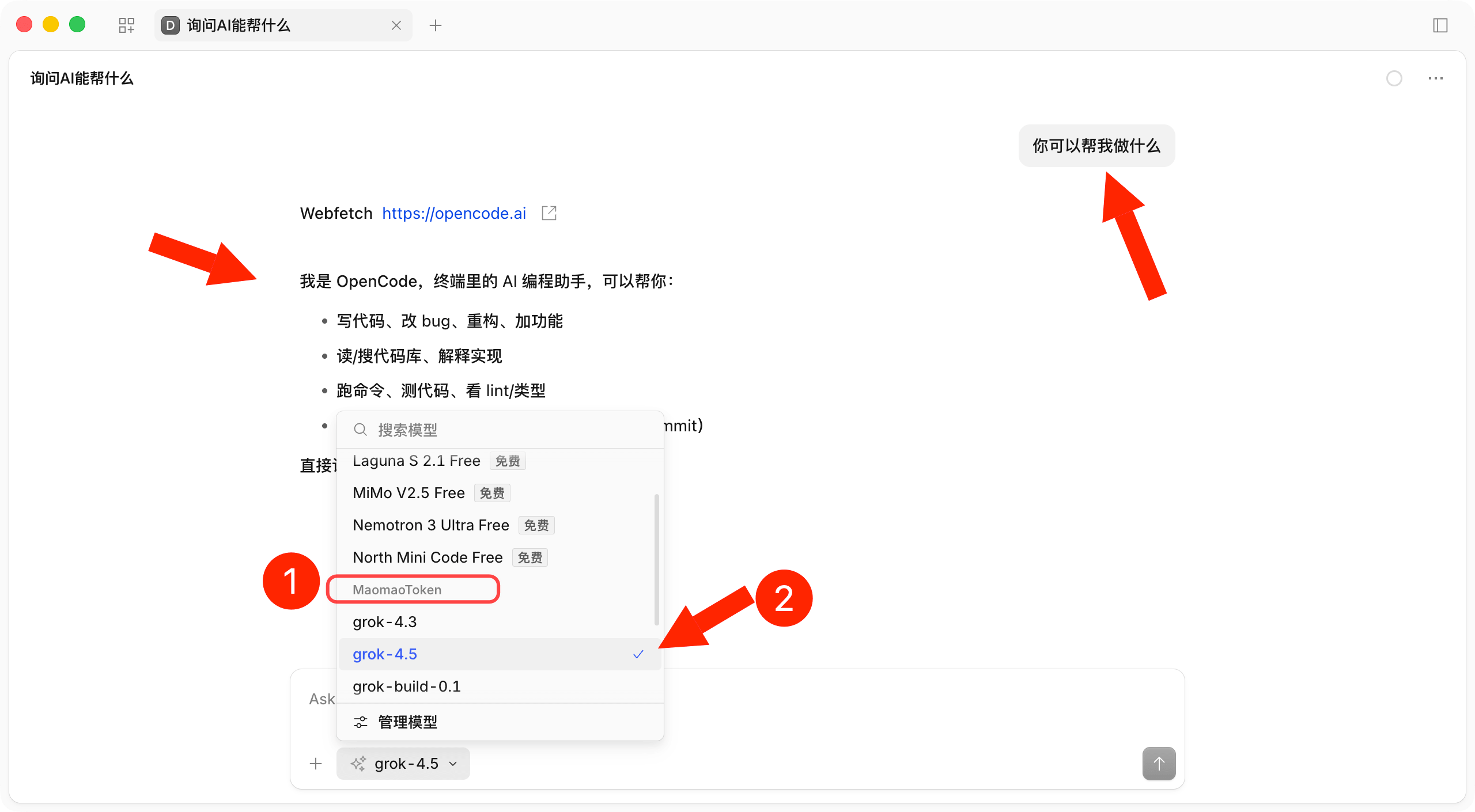Image resolution: width=1475 pixels, height=812 pixels.
Task: Click the 免费 badge on MiMo V2.5 Free
Action: click(492, 493)
